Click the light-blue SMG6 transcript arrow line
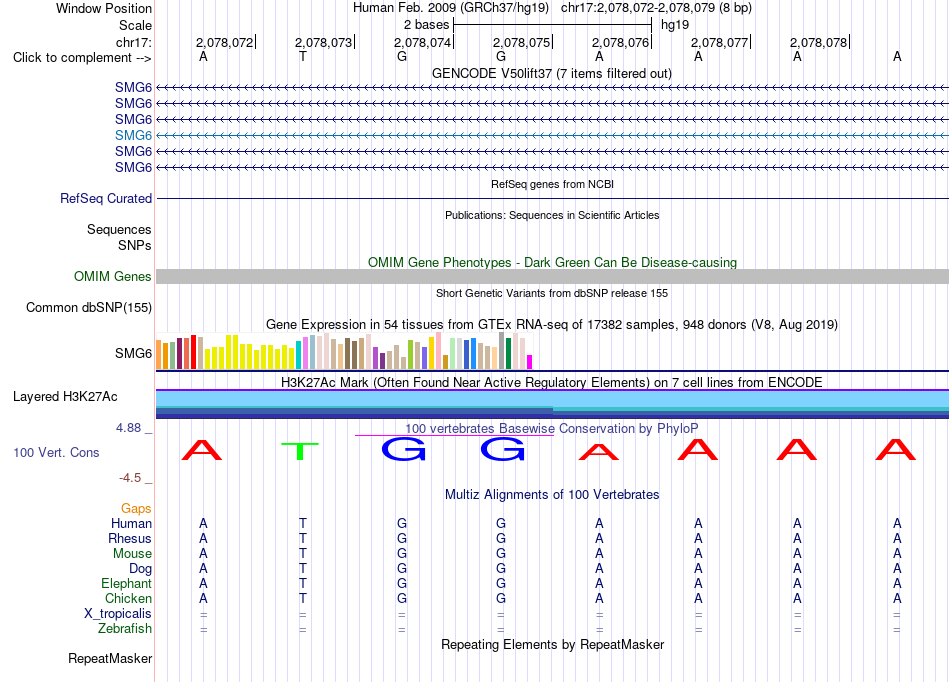Screen dimensions: 950x682 (x=552, y=135)
